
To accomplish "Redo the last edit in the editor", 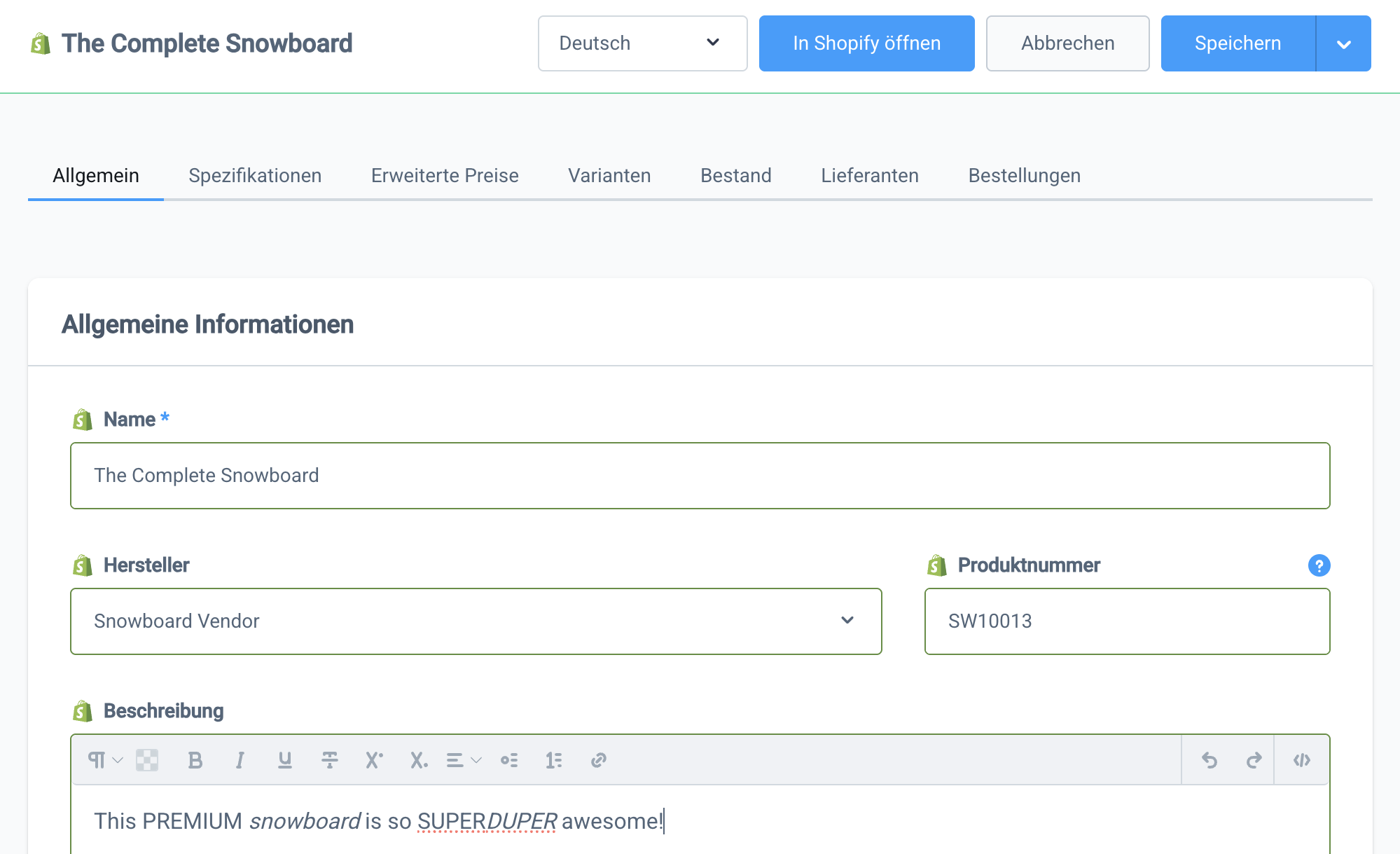I will (x=1254, y=760).
